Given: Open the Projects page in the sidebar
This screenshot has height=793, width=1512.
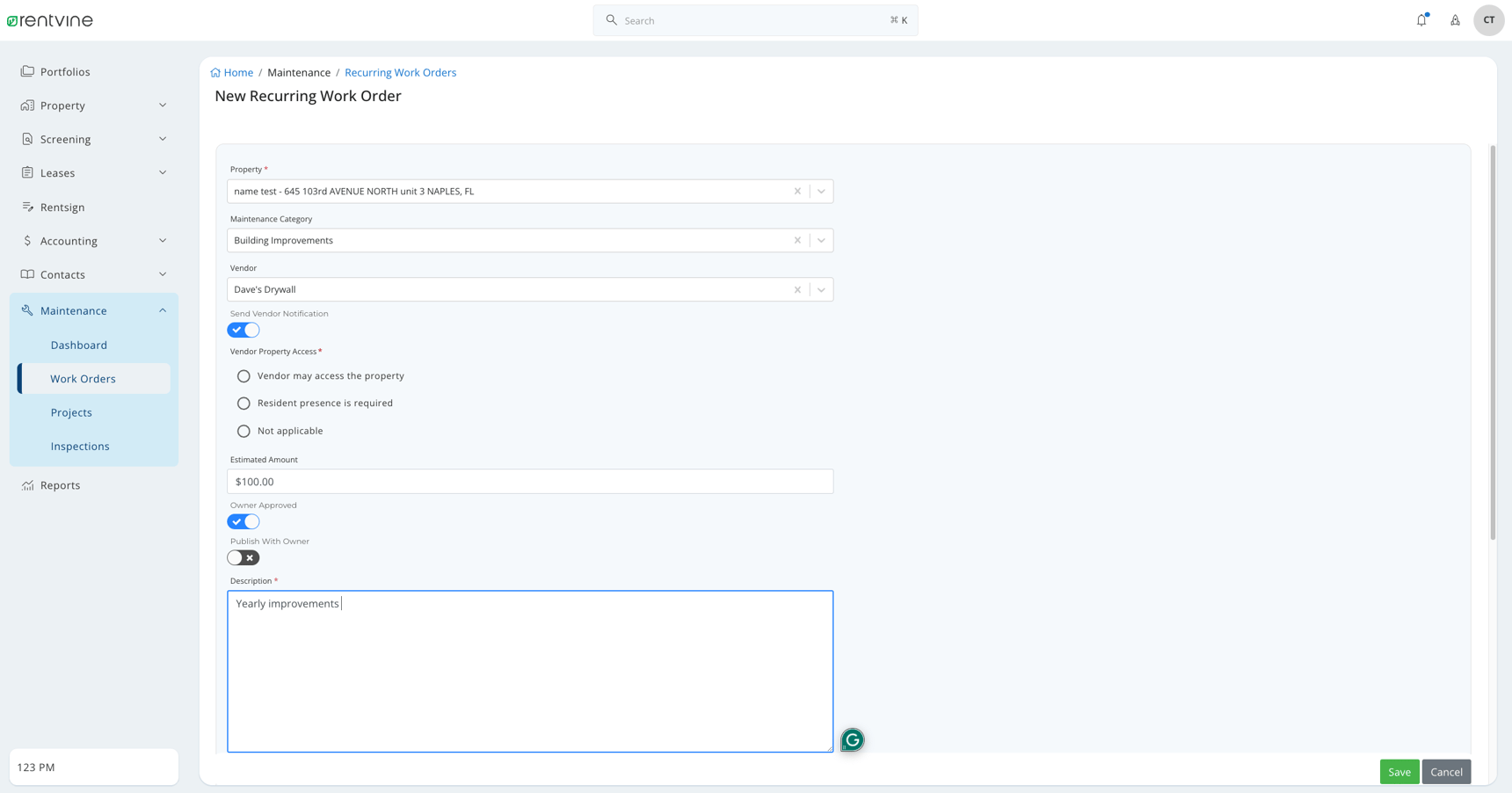Looking at the screenshot, I should pyautogui.click(x=71, y=411).
